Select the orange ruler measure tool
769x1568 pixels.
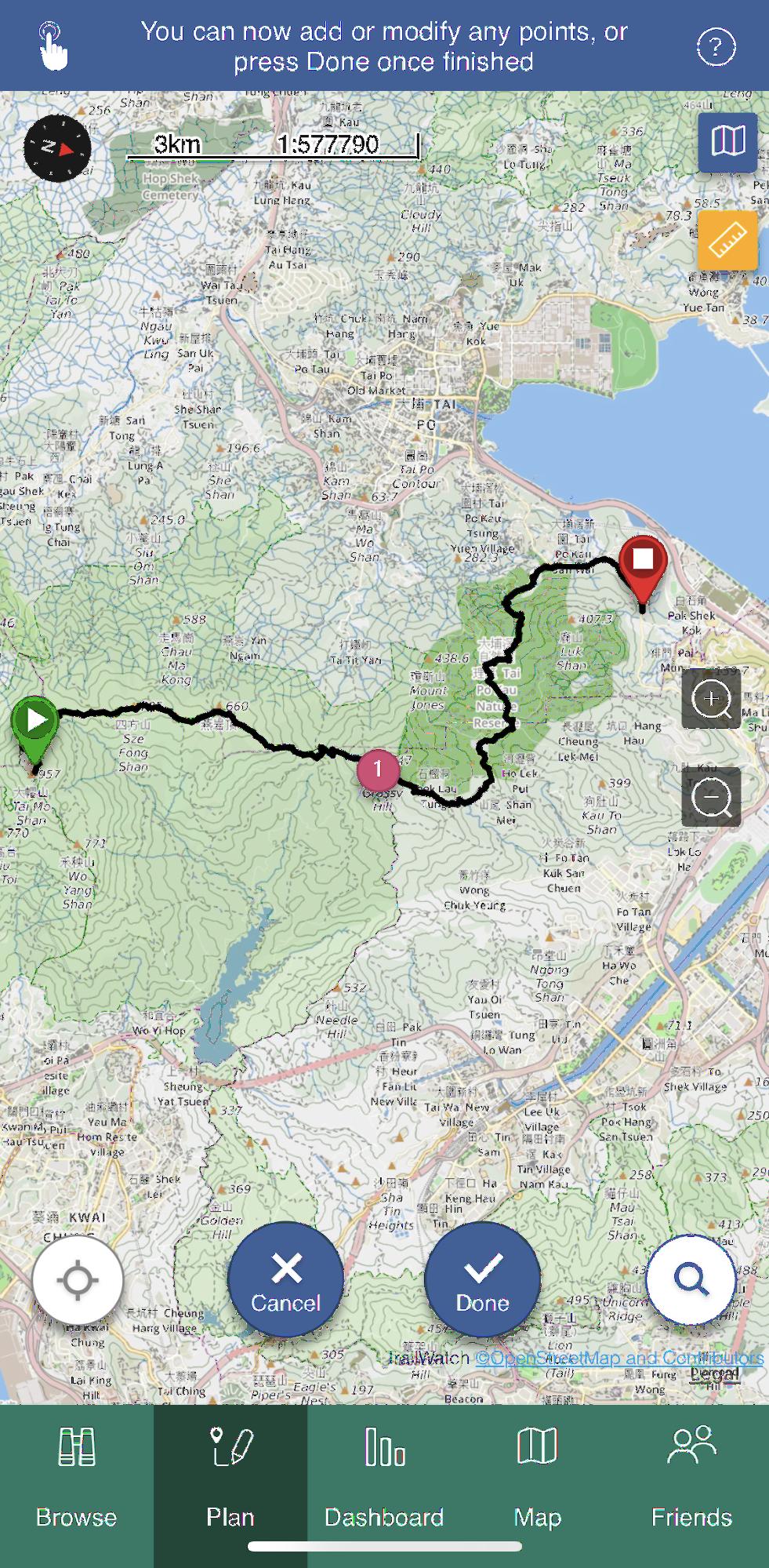tap(727, 241)
